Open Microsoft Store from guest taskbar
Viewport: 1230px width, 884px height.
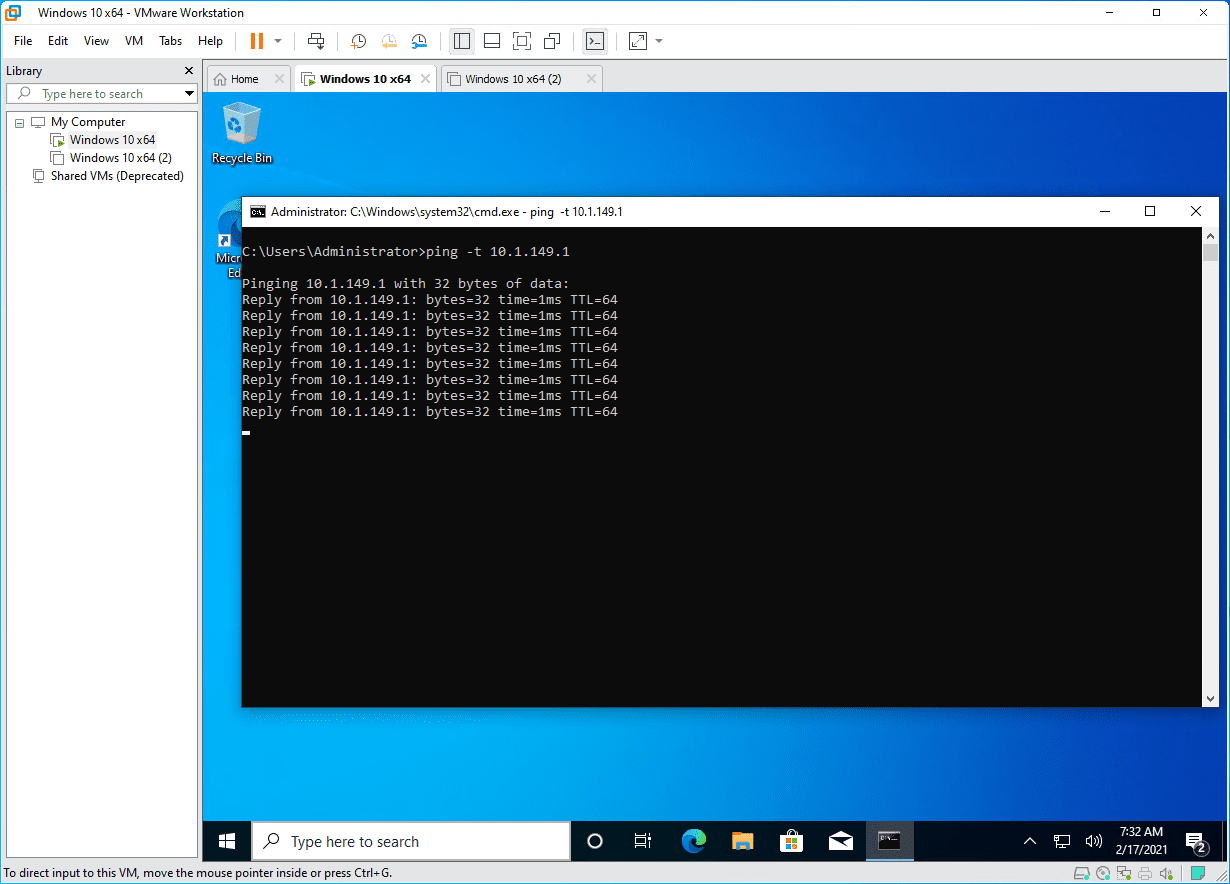point(791,841)
